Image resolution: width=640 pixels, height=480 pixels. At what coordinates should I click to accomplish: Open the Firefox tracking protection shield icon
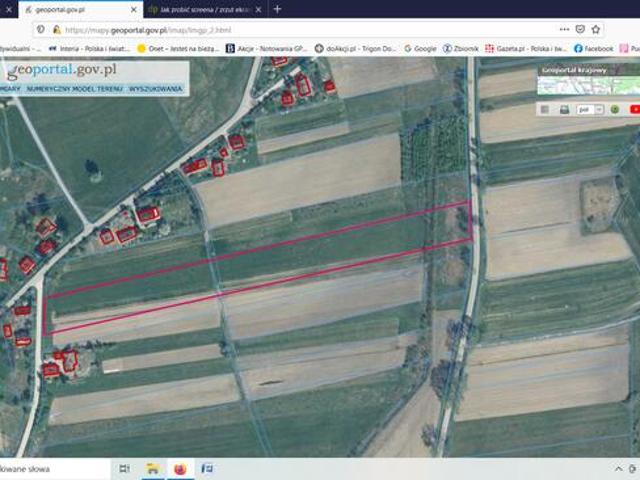tap(40, 29)
